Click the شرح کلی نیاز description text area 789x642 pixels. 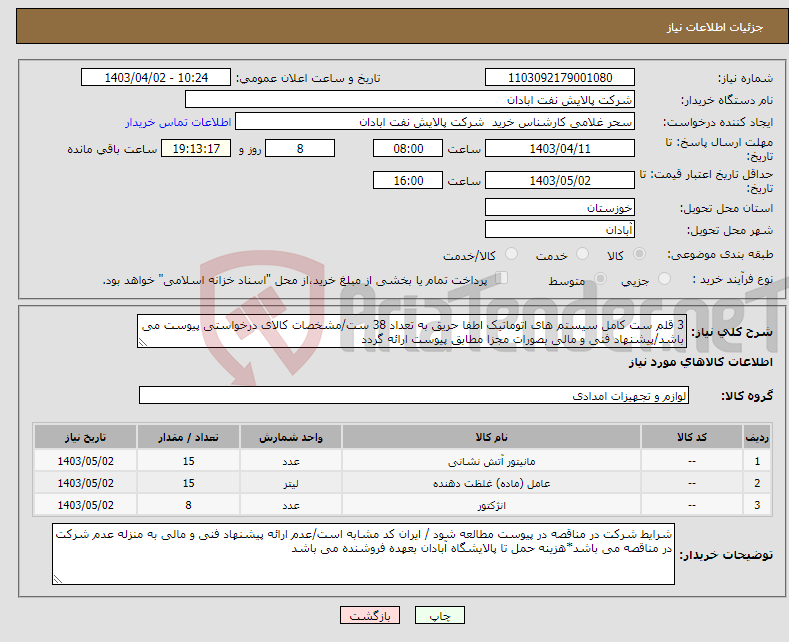tap(412, 332)
